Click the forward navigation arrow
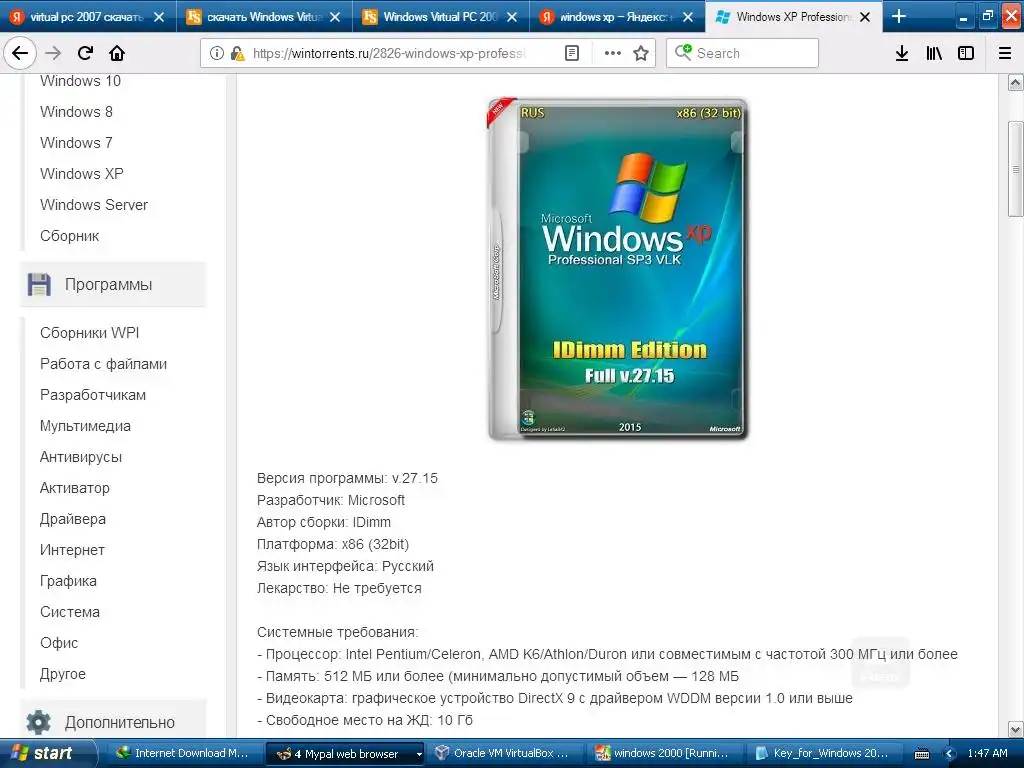1024x768 pixels. (x=53, y=53)
